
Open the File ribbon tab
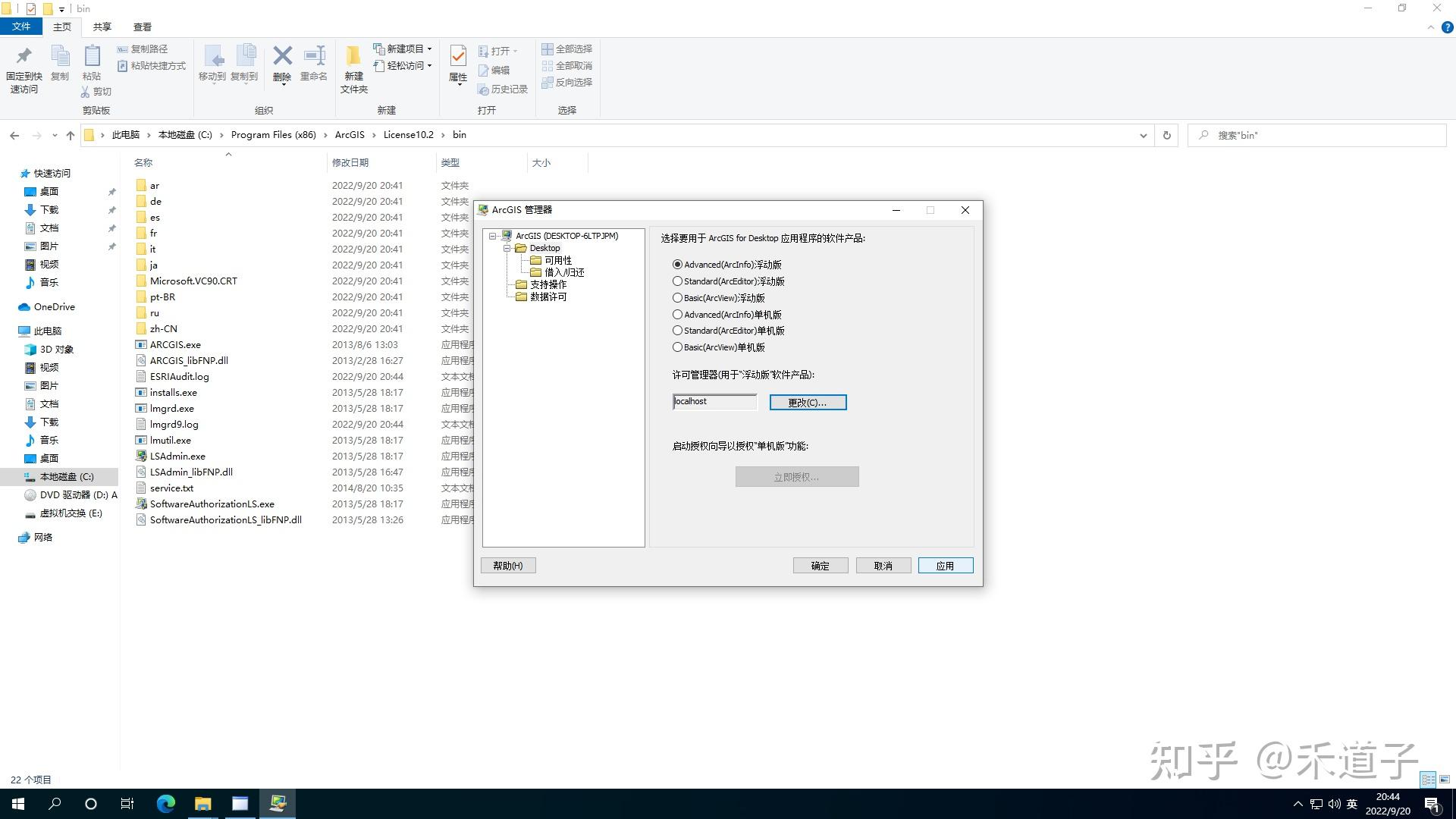21,27
